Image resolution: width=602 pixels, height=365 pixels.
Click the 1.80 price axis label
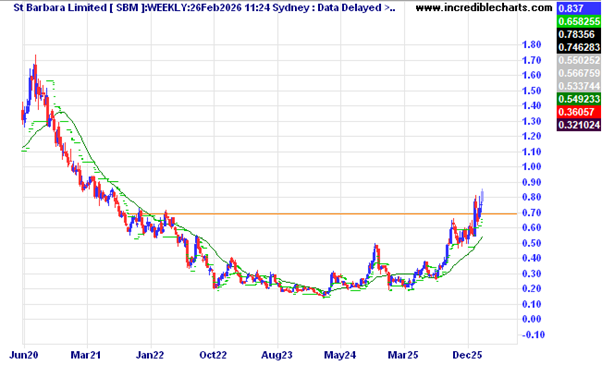(x=531, y=45)
